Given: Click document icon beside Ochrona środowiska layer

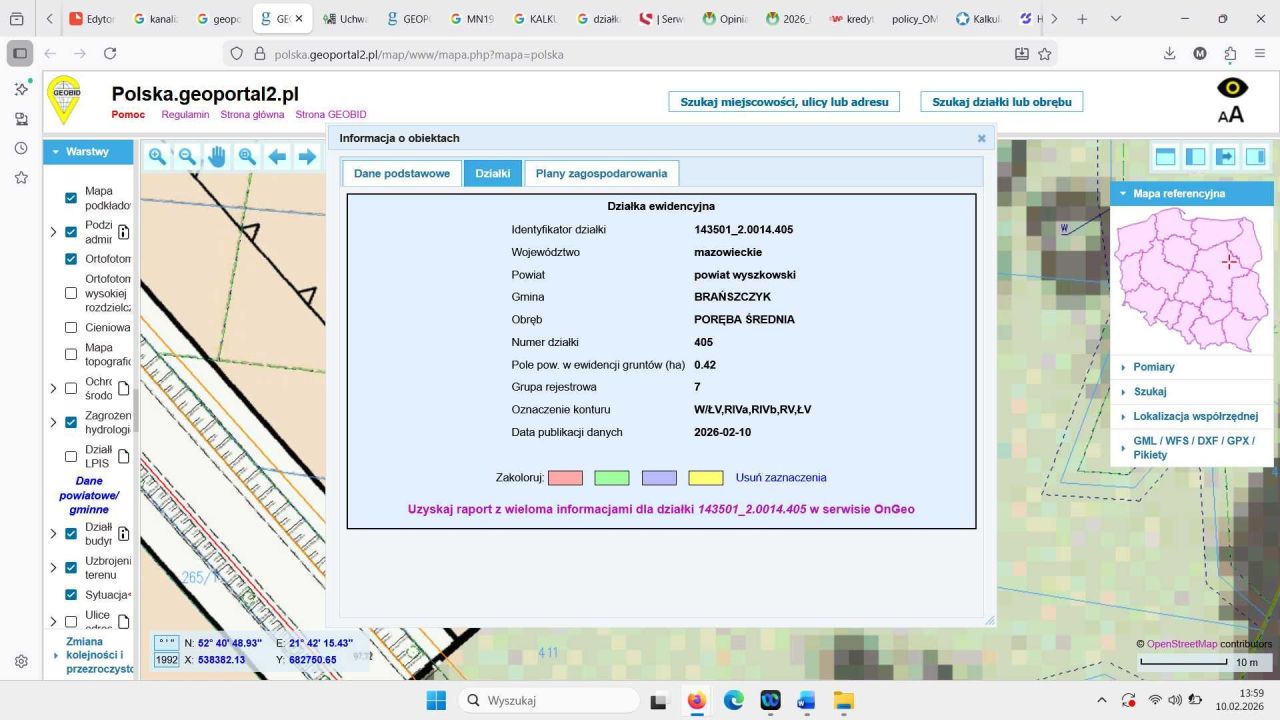Looking at the screenshot, I should (125, 388).
